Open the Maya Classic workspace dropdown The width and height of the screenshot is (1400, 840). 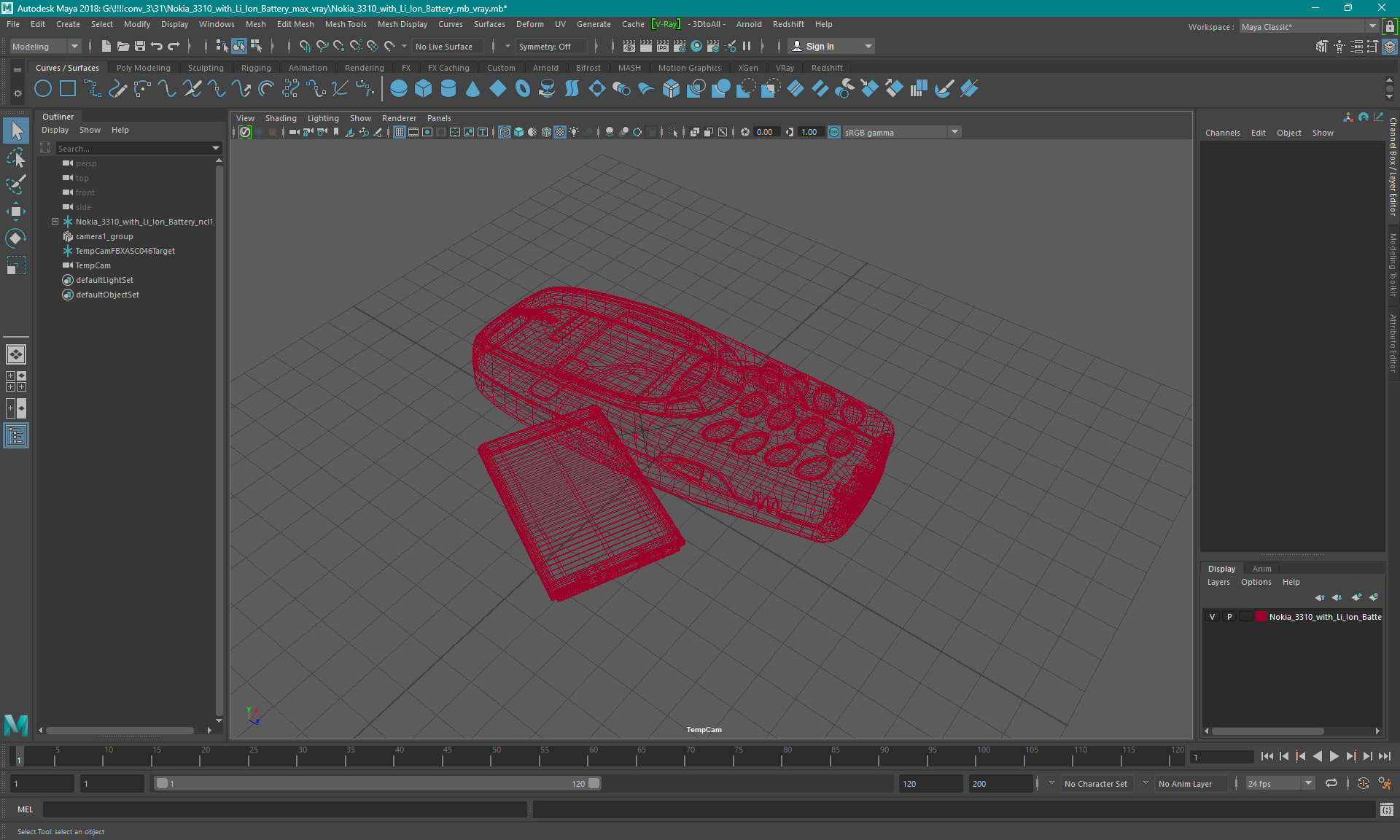[x=1309, y=26]
